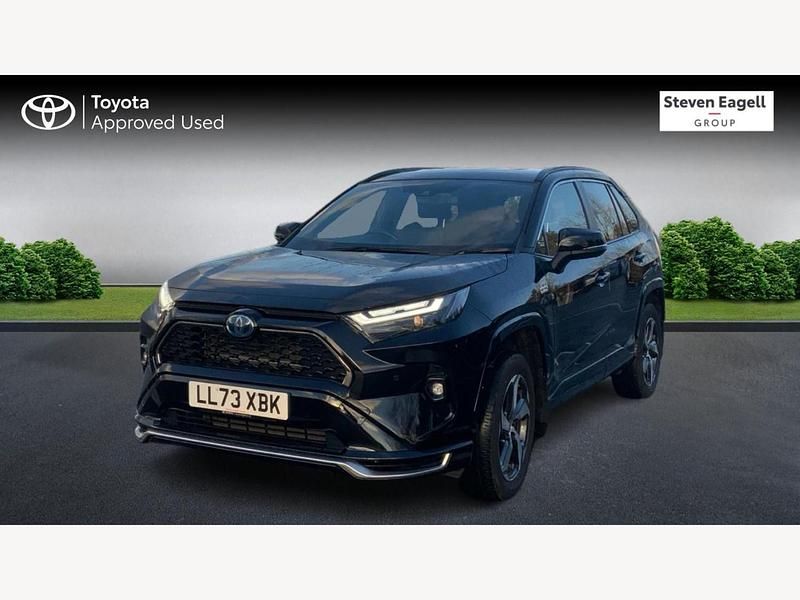Click the Toyota Approved Used text
Image resolution: width=800 pixels, height=600 pixels.
coord(158,113)
